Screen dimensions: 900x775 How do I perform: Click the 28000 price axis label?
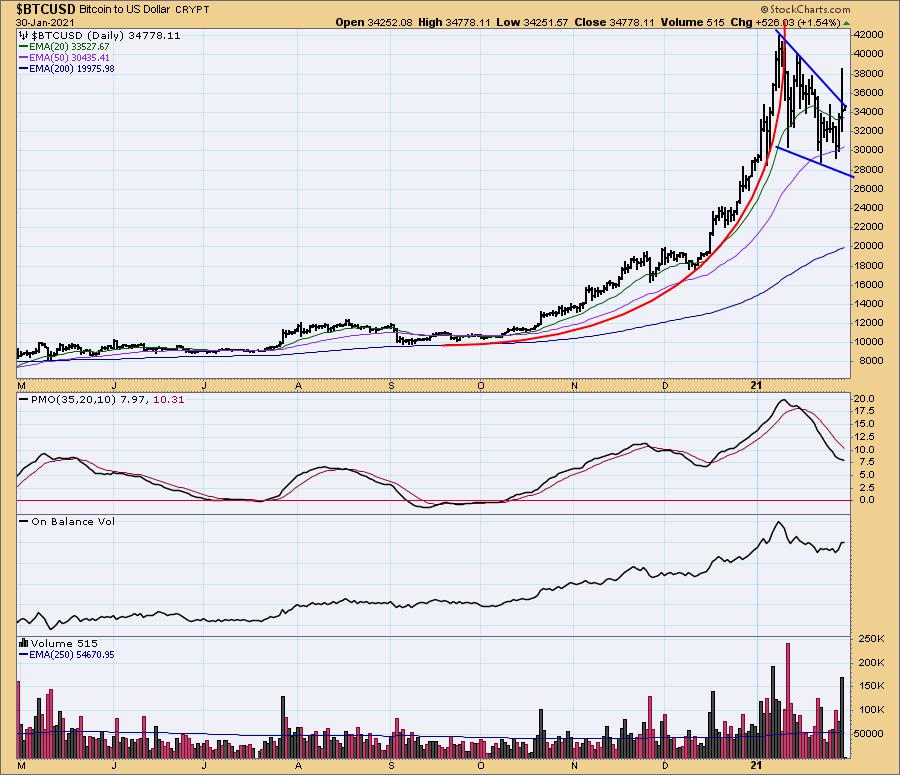(868, 169)
